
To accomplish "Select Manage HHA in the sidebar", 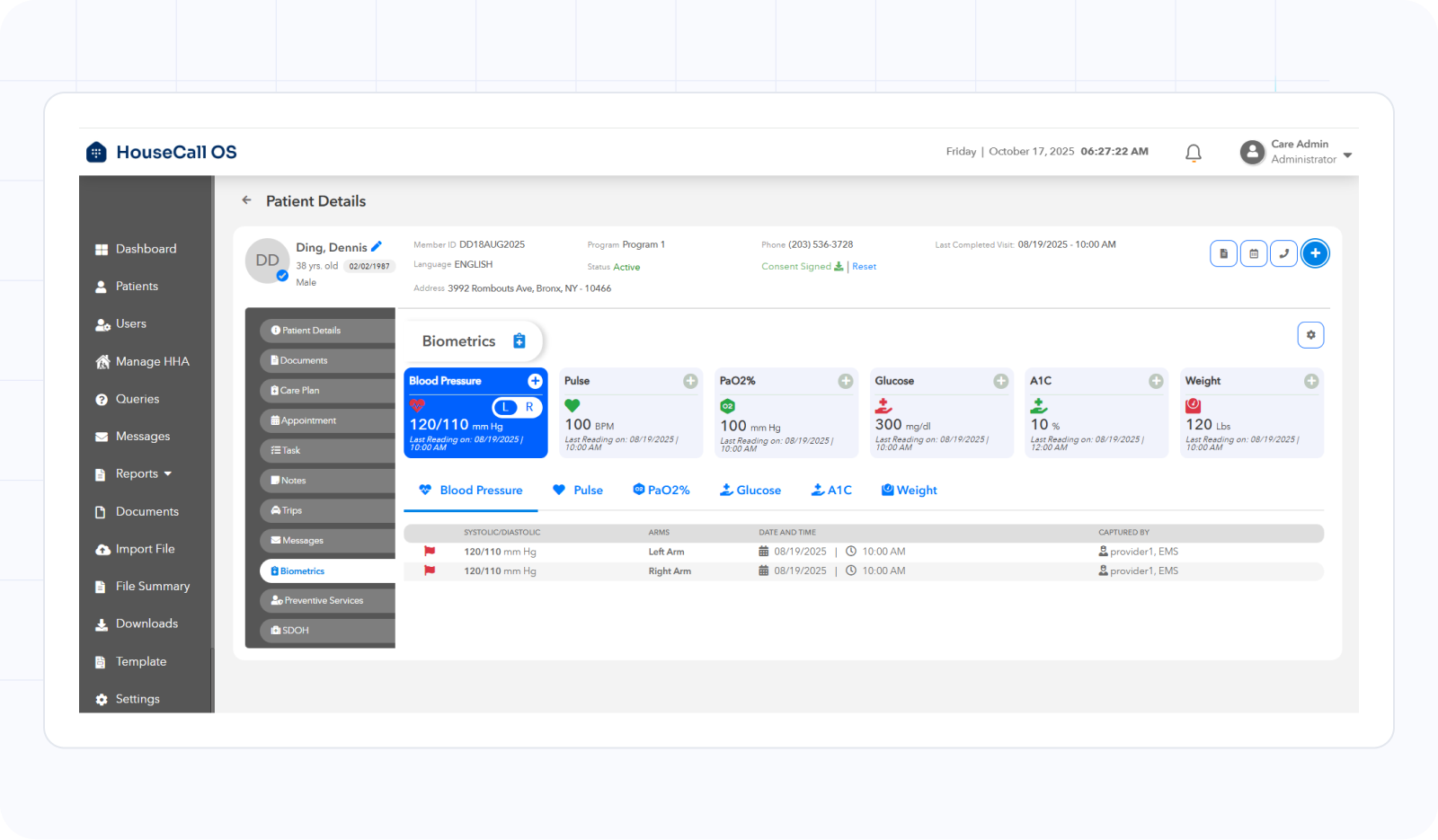I will coord(146,361).
